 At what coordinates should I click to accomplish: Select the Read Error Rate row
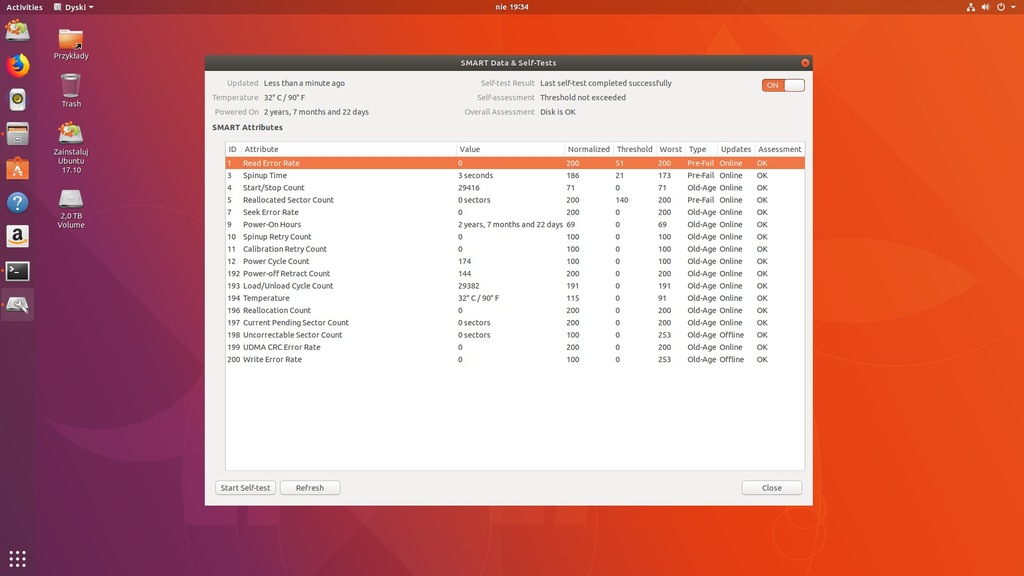pyautogui.click(x=515, y=163)
